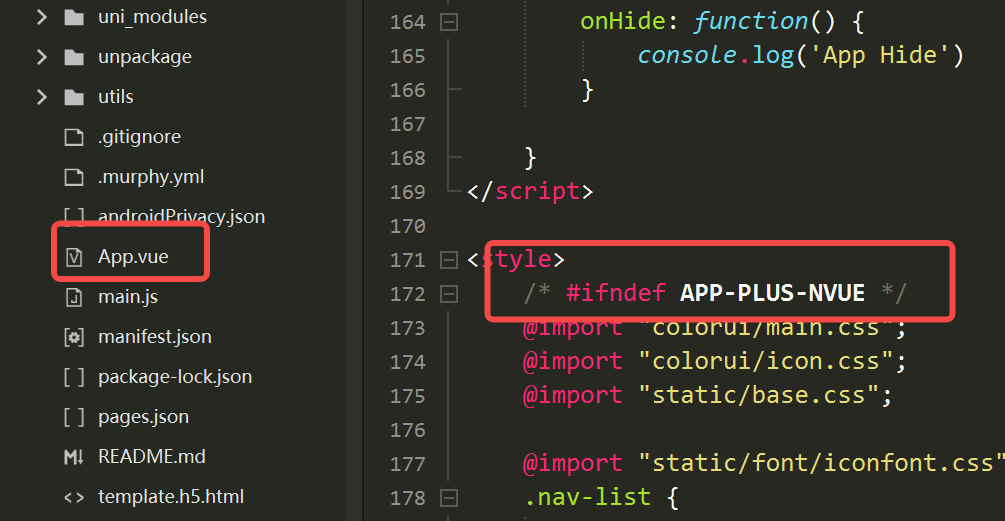Open package-lock.json in the file tree
Viewport: 1005px width, 521px height.
click(x=174, y=377)
